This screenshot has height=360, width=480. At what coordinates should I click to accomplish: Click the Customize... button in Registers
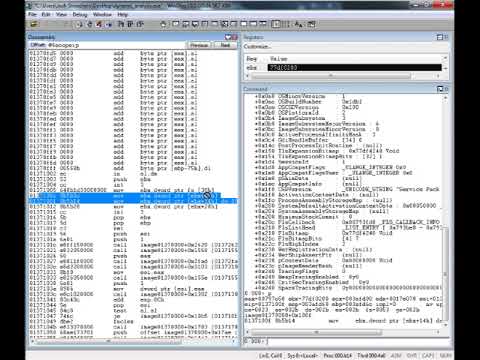coord(257,47)
